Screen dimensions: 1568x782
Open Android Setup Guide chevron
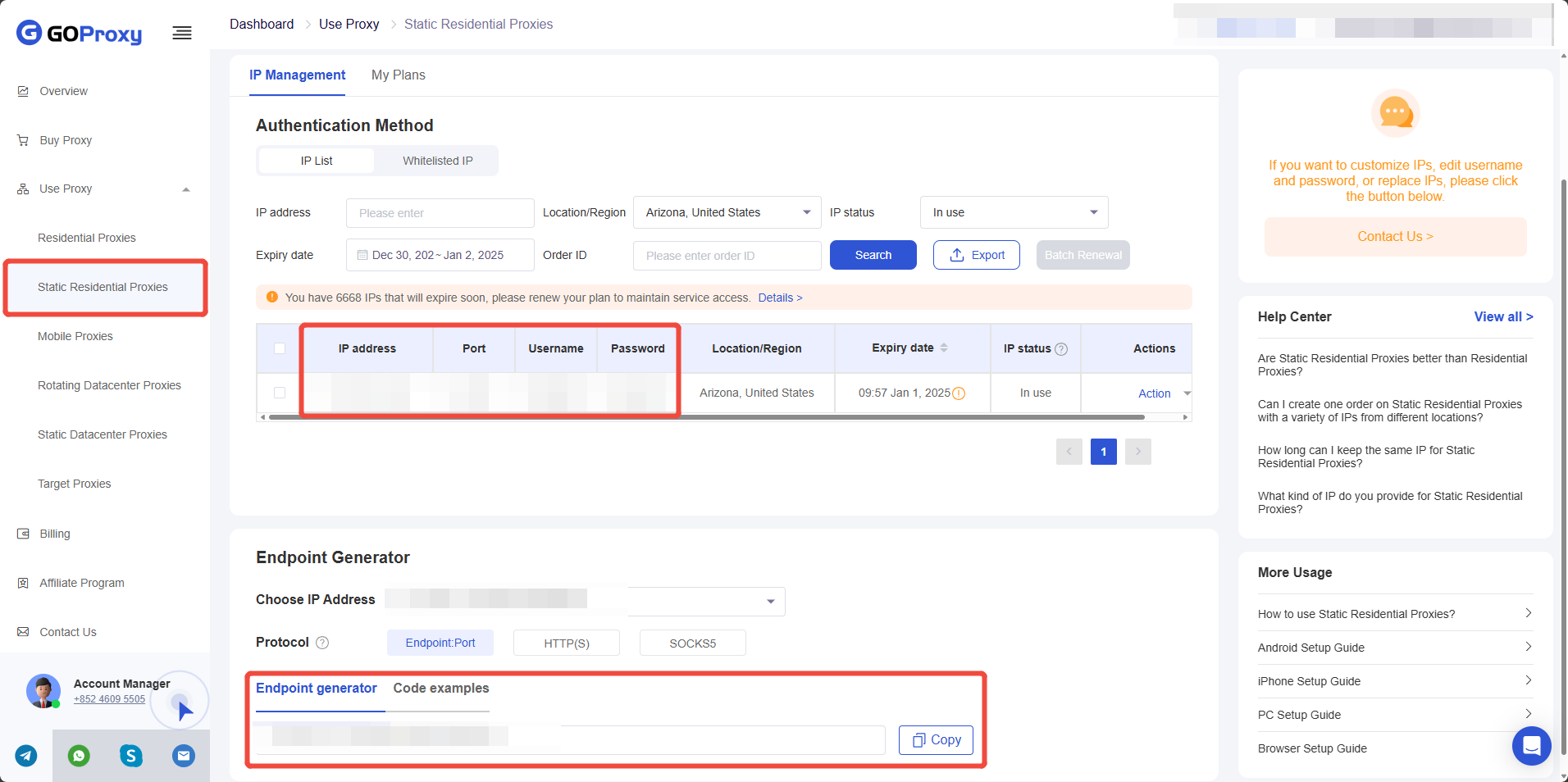(x=1528, y=647)
